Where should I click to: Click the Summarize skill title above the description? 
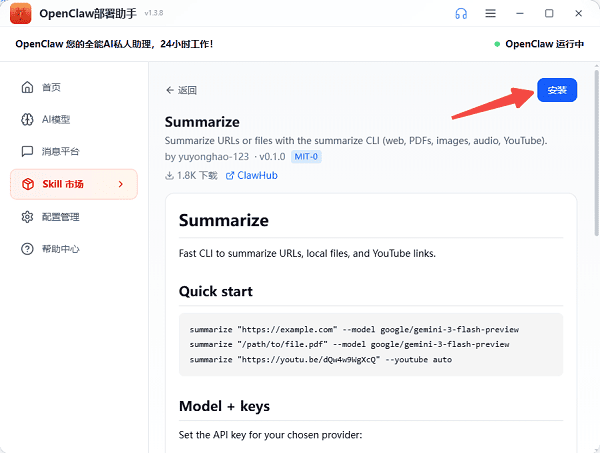coord(202,122)
